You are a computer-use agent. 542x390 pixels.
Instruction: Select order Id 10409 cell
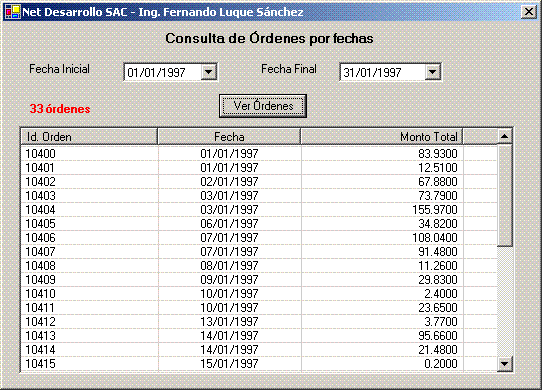click(90, 280)
